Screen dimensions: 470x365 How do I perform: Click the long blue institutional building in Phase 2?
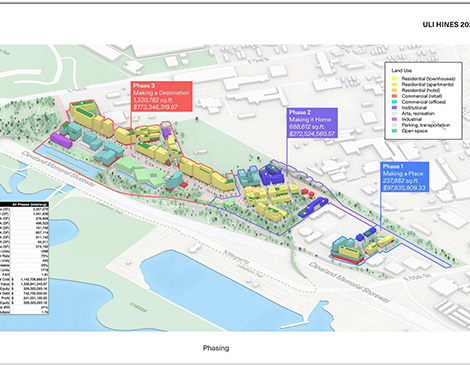point(313,207)
